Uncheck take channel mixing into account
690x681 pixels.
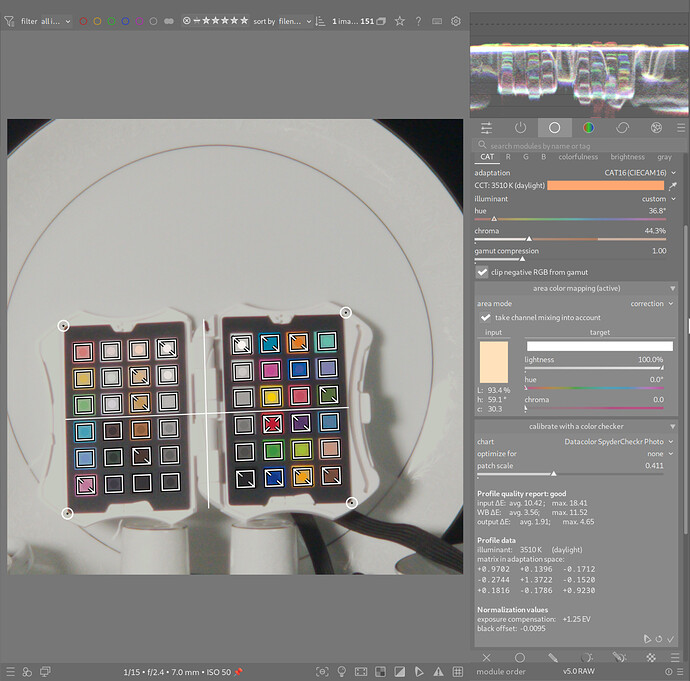click(x=485, y=318)
